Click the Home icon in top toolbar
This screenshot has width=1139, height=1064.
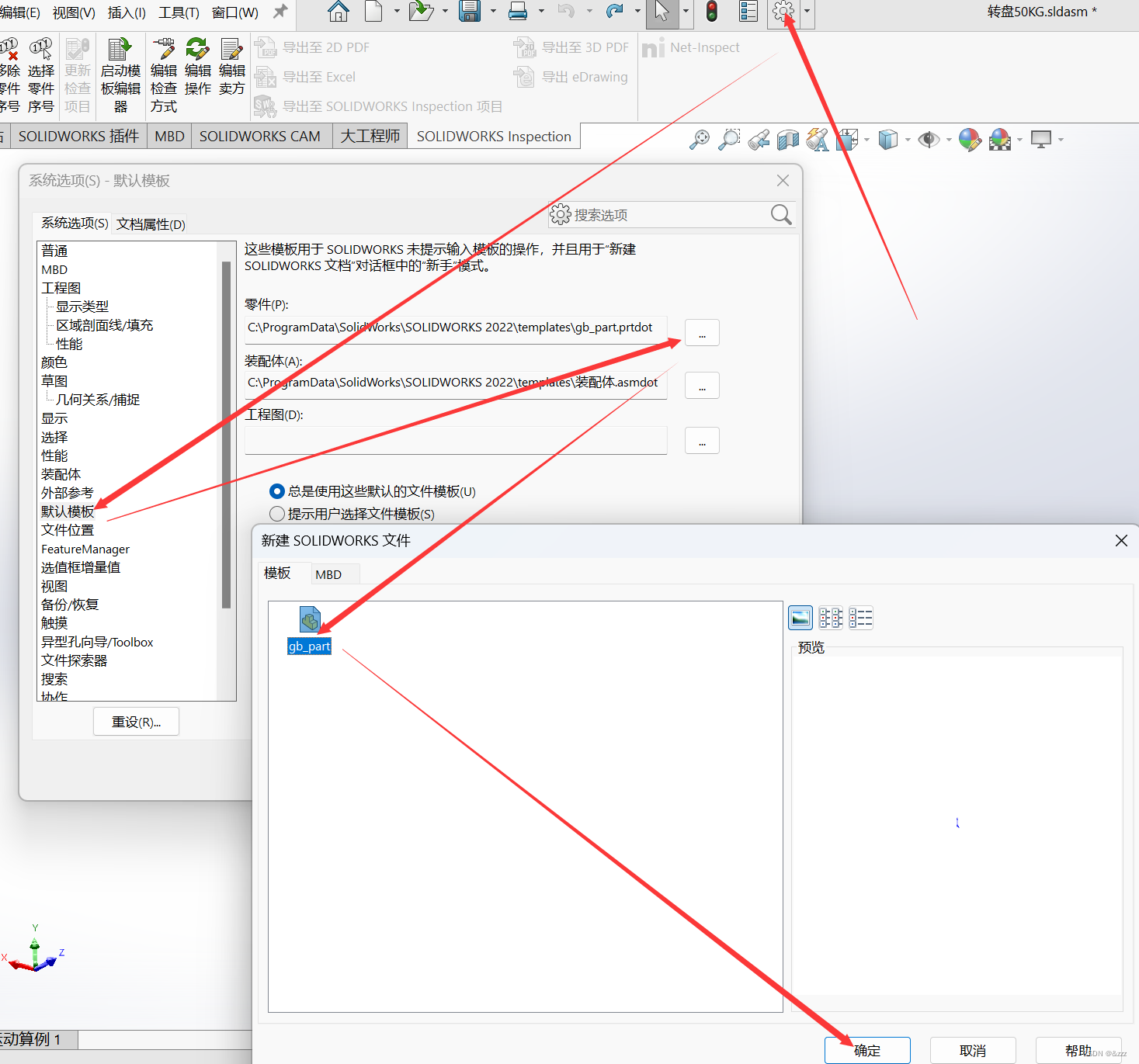(x=339, y=12)
